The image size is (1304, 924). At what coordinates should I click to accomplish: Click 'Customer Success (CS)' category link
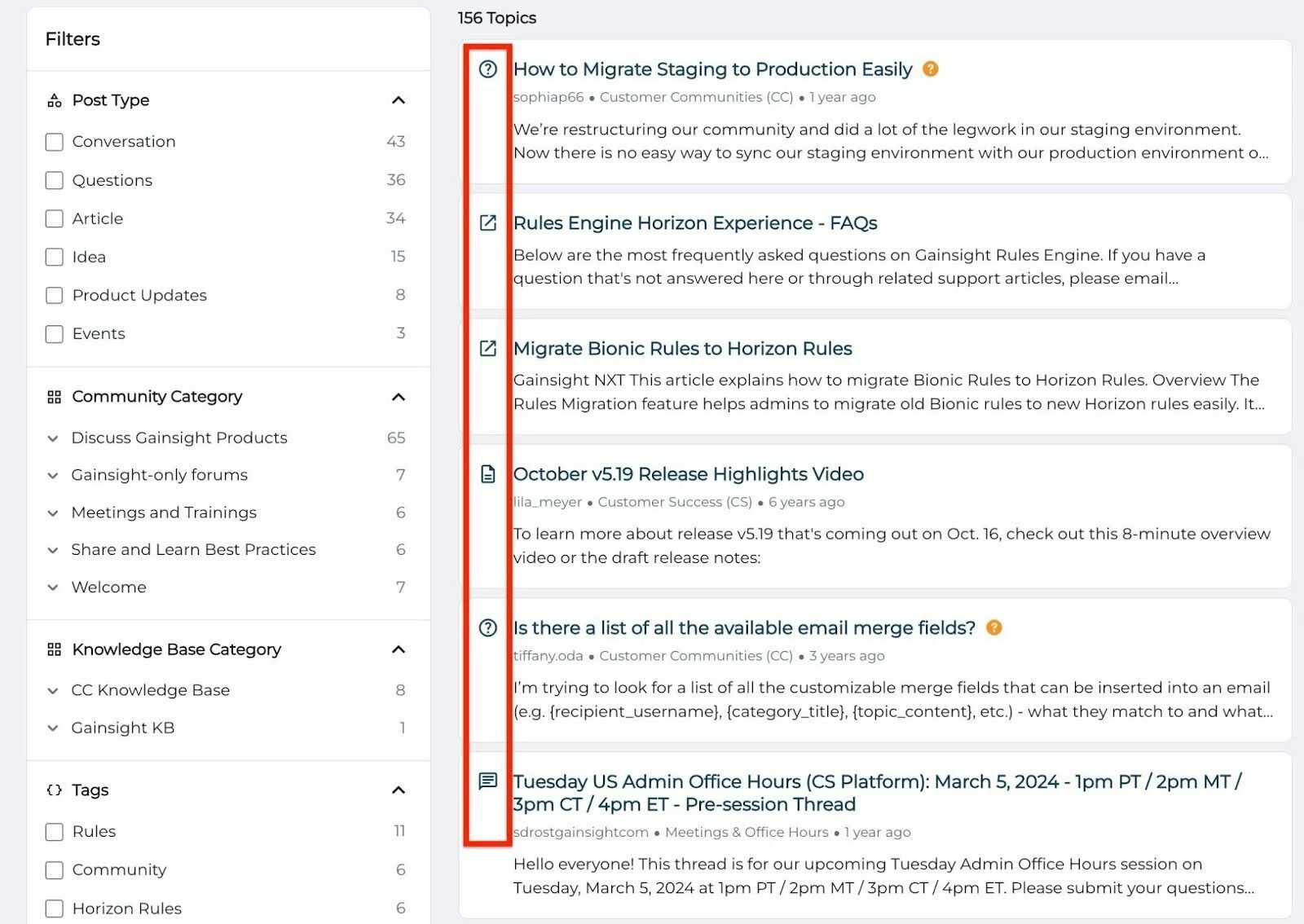pyautogui.click(x=675, y=502)
